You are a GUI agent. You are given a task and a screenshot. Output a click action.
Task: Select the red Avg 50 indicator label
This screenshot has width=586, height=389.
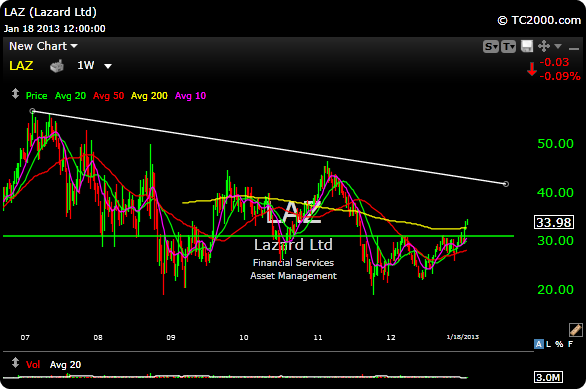[108, 96]
